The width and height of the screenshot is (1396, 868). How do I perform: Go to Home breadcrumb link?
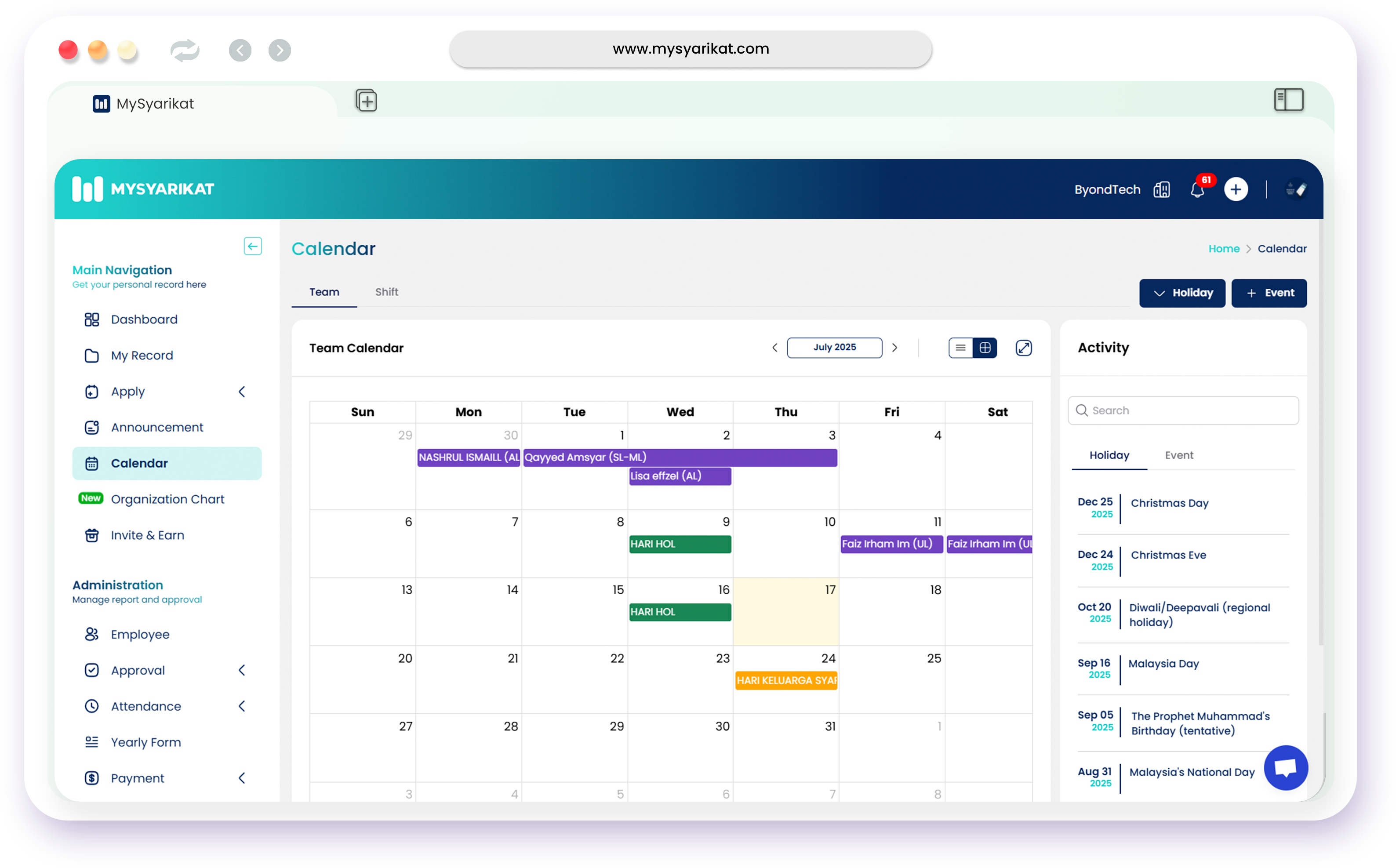pyautogui.click(x=1224, y=249)
